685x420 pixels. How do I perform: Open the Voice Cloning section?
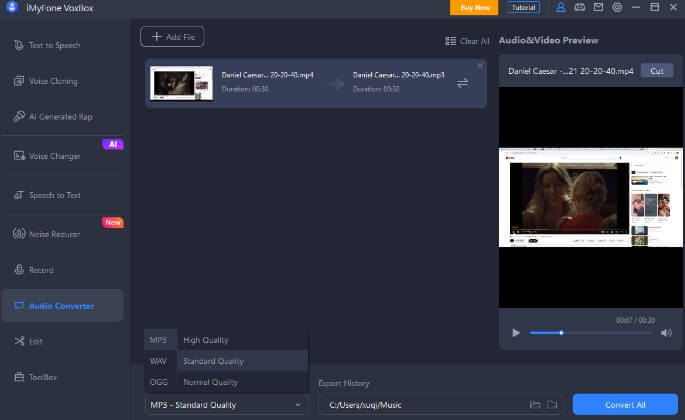(x=53, y=81)
